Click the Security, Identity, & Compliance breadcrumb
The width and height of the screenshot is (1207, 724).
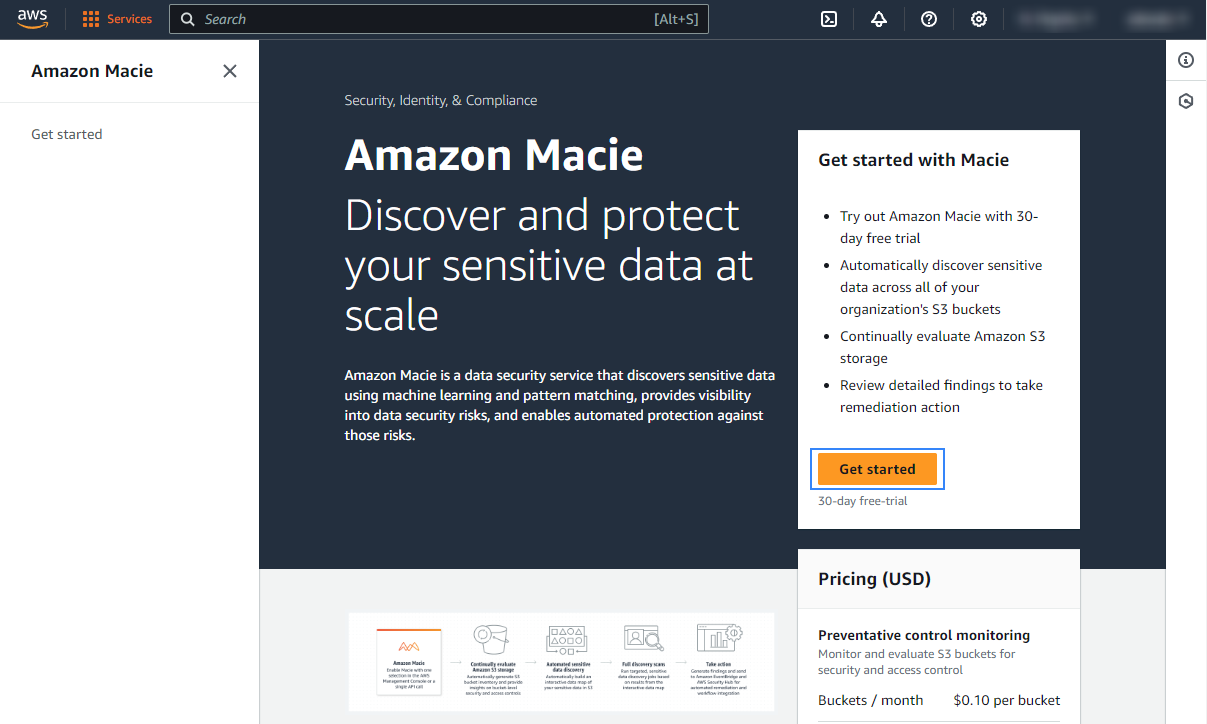point(441,100)
